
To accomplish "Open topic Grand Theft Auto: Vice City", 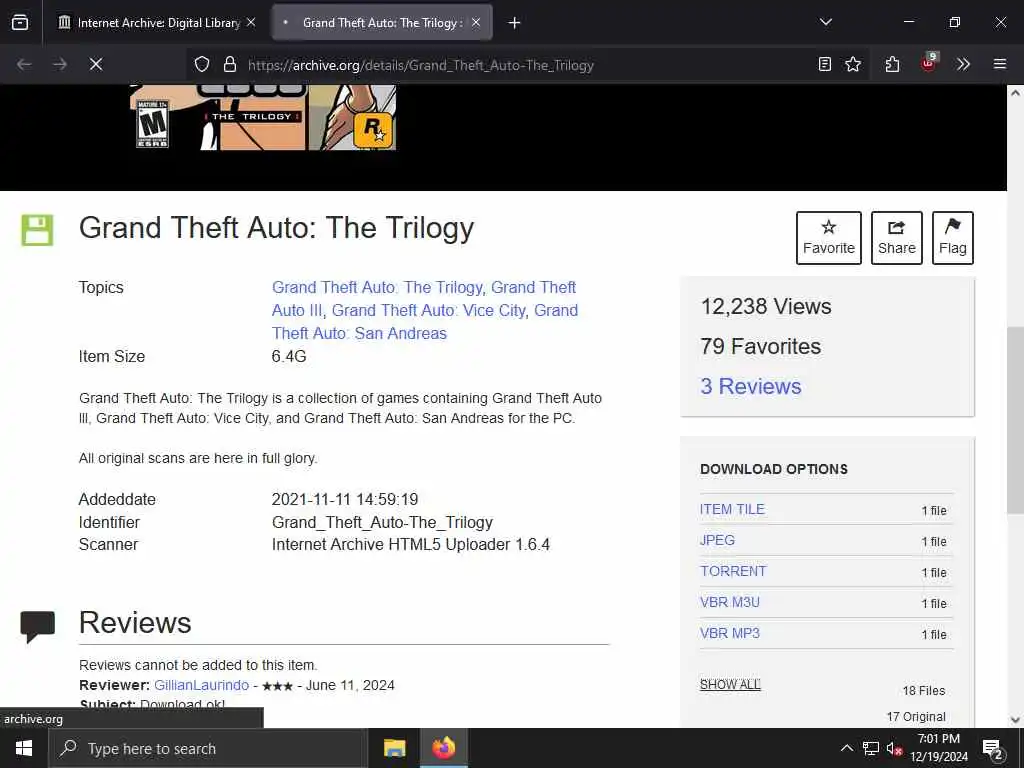I will point(428,310).
